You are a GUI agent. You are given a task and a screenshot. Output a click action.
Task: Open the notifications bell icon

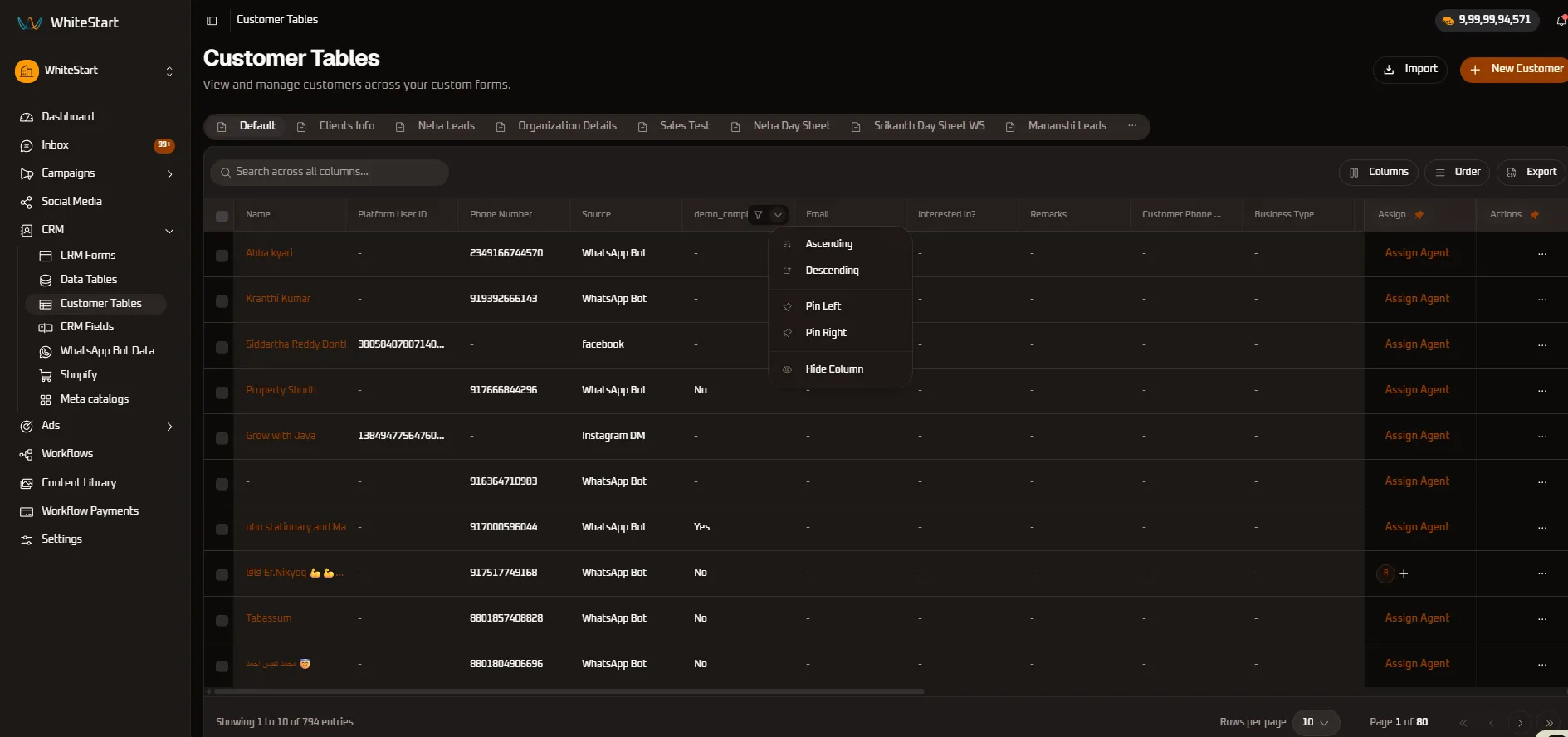(1561, 21)
